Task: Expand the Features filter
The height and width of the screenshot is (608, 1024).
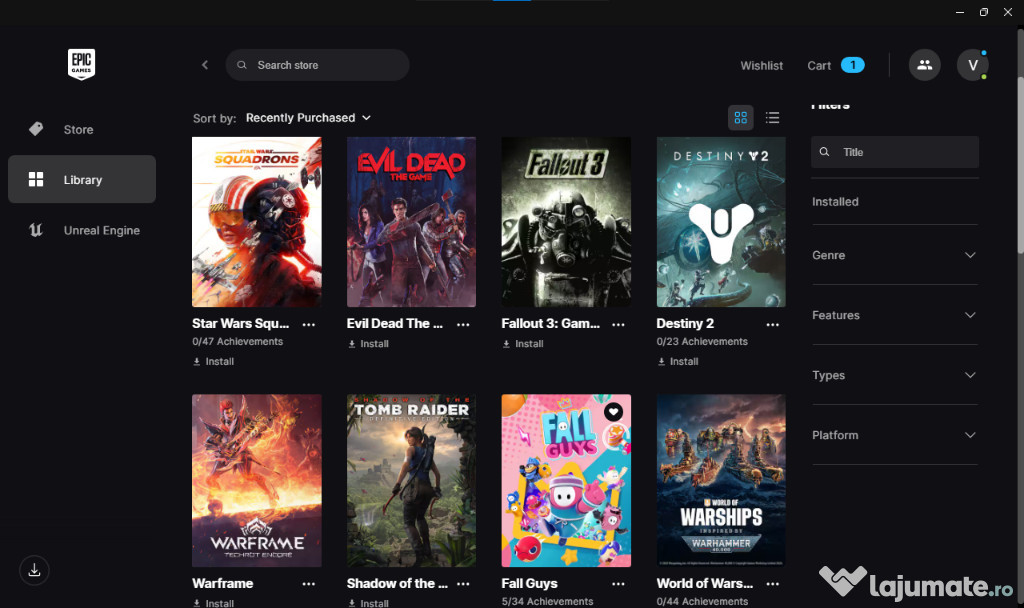Action: tap(895, 315)
